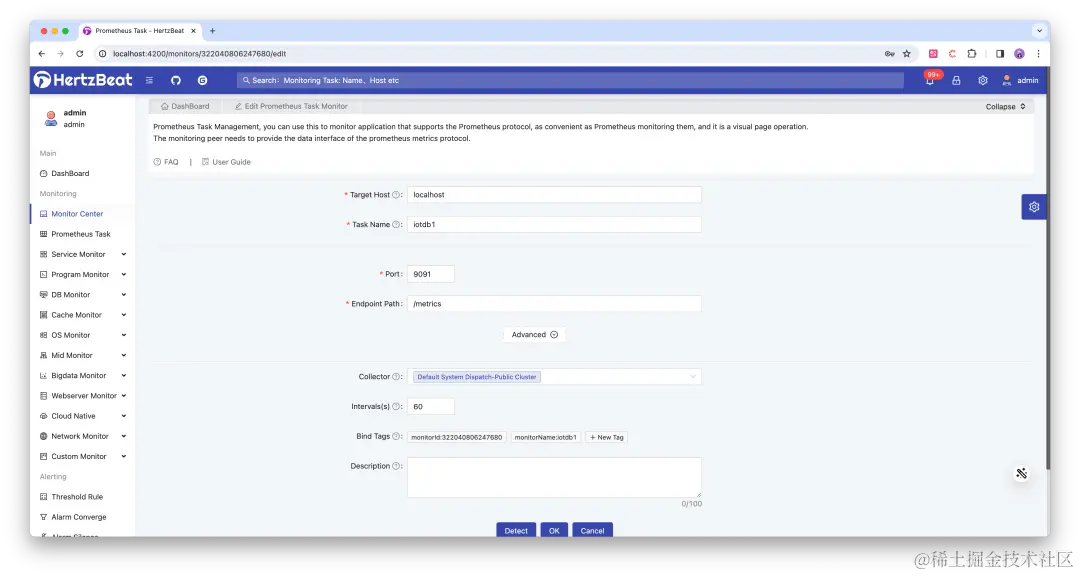Open the FAQ link
The height and width of the screenshot is (576, 1080).
166,162
